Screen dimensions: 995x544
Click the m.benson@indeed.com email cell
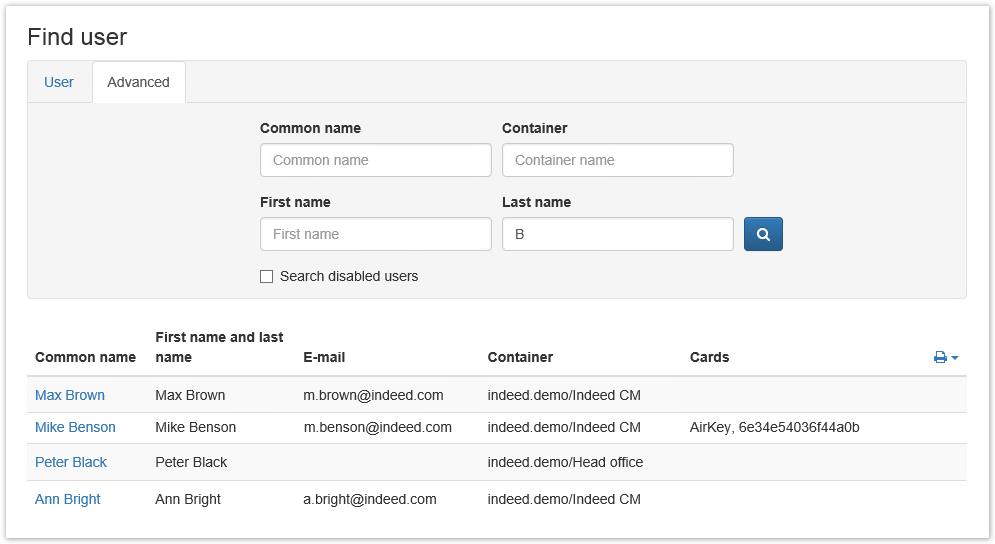coord(377,427)
